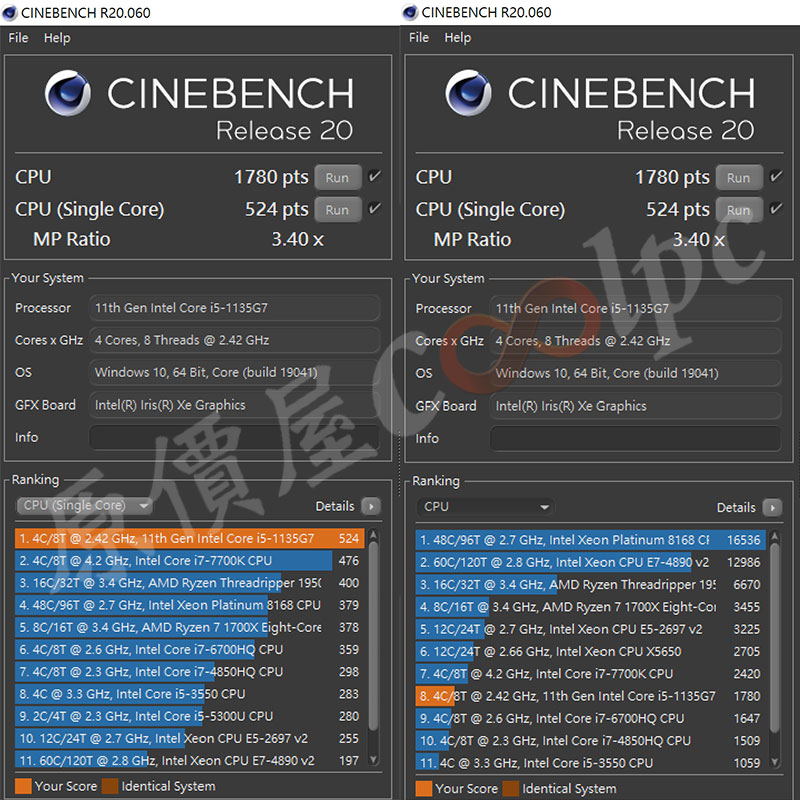
Task: Click the GFX Board field in right window
Action: point(636,406)
